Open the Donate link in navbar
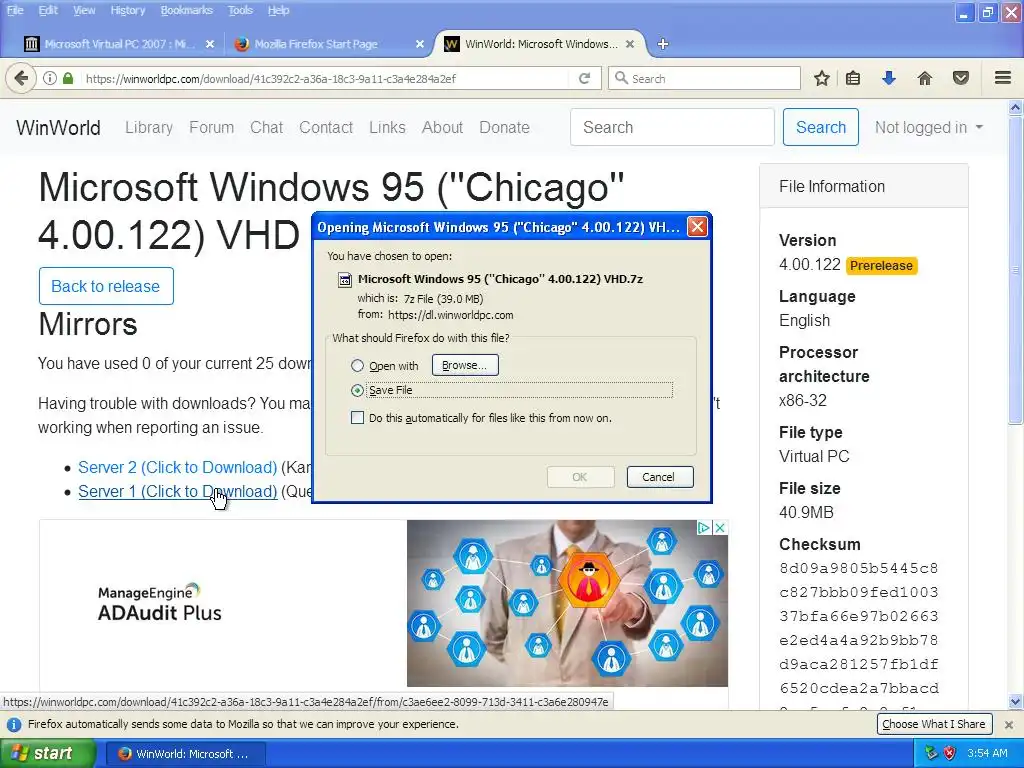The width and height of the screenshot is (1024, 768). pos(504,127)
